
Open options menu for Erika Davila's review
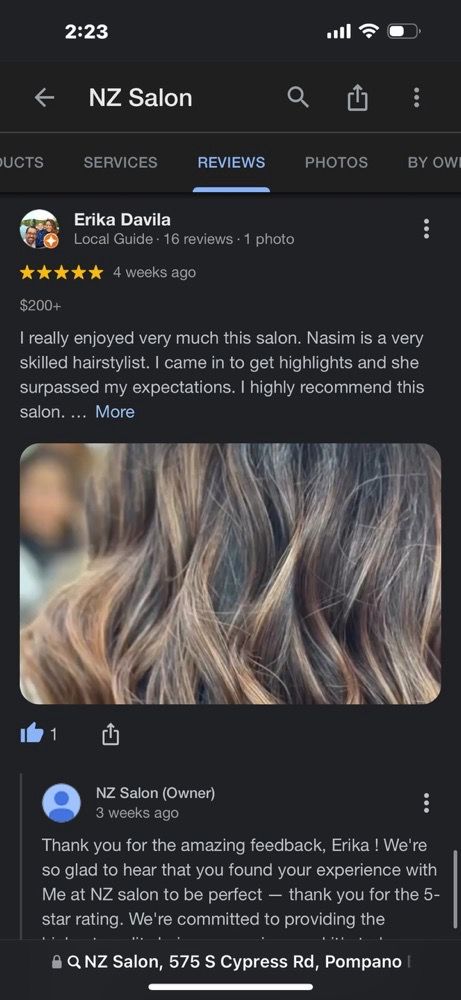(x=426, y=228)
